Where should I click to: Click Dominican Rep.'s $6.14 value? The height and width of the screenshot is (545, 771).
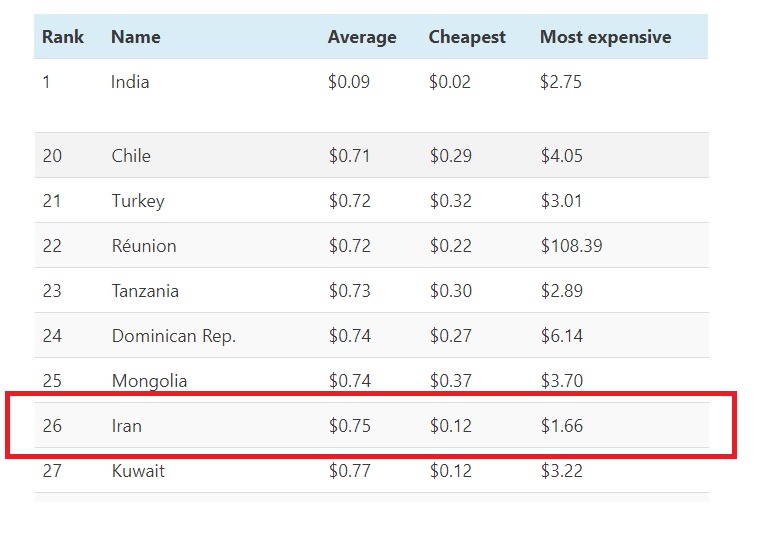coord(561,336)
